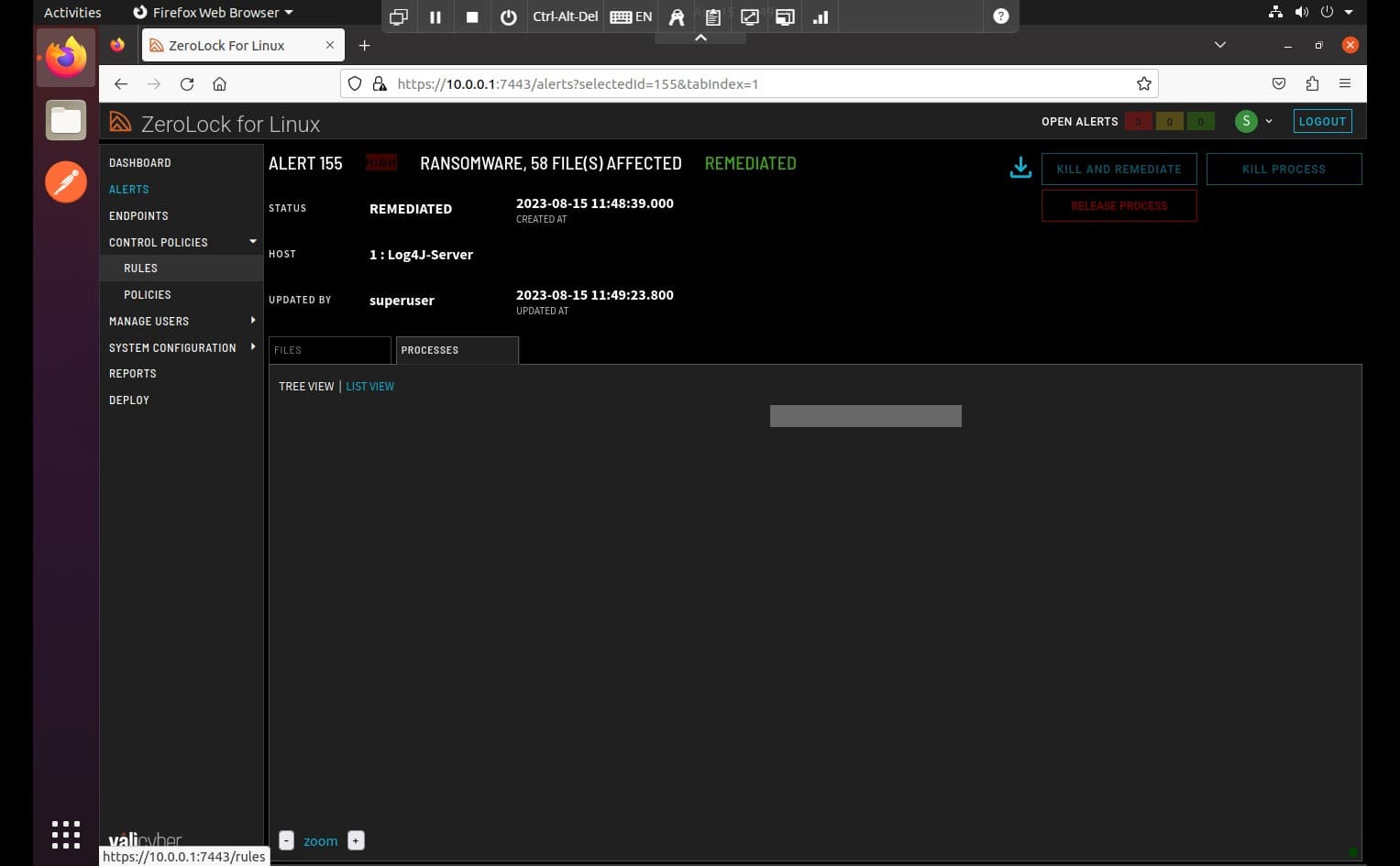Stop the VM with stop icon
This screenshot has height=866, width=1400.
tap(472, 16)
